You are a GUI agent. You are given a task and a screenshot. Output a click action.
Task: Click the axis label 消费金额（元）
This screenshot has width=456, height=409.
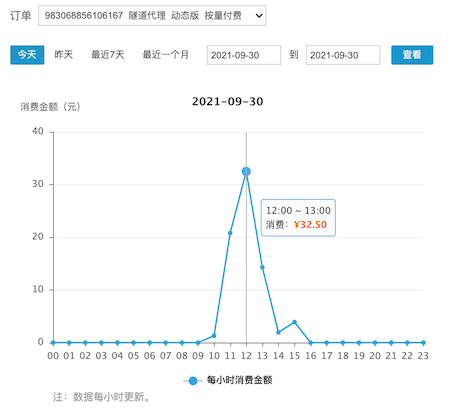pyautogui.click(x=50, y=107)
